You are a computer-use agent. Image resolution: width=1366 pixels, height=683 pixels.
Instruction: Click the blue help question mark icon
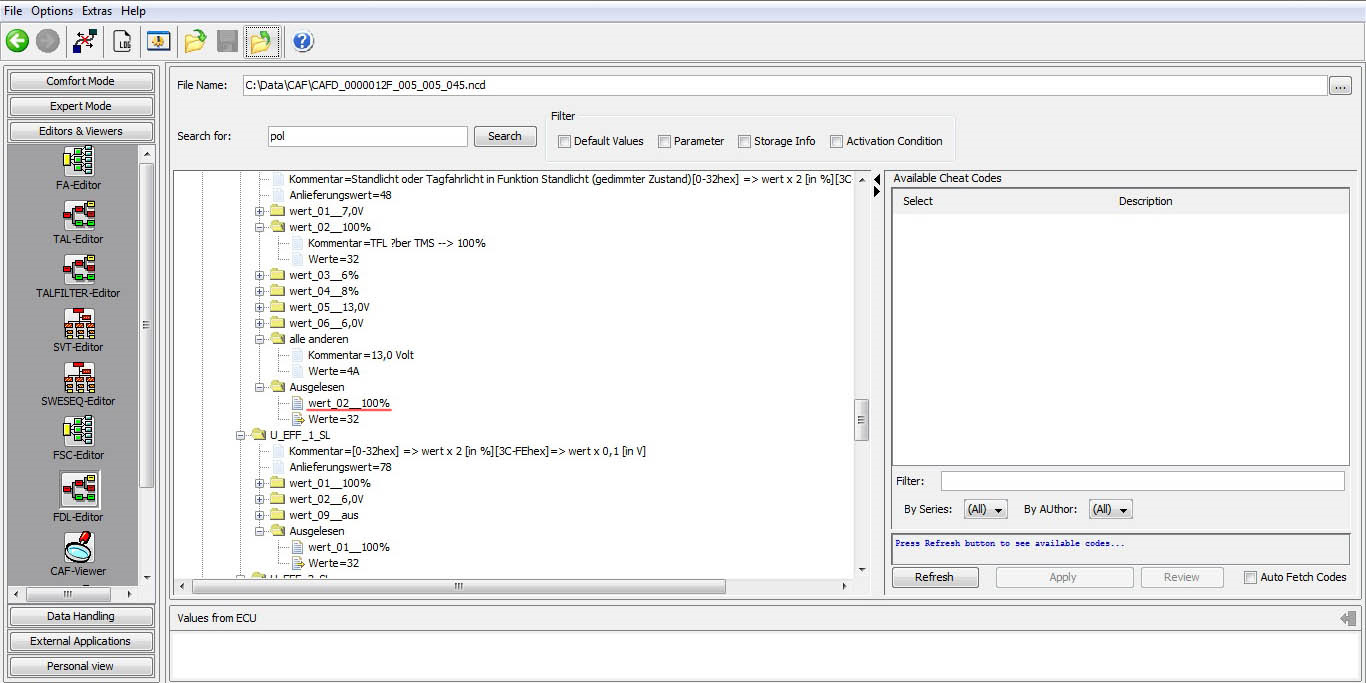(303, 41)
